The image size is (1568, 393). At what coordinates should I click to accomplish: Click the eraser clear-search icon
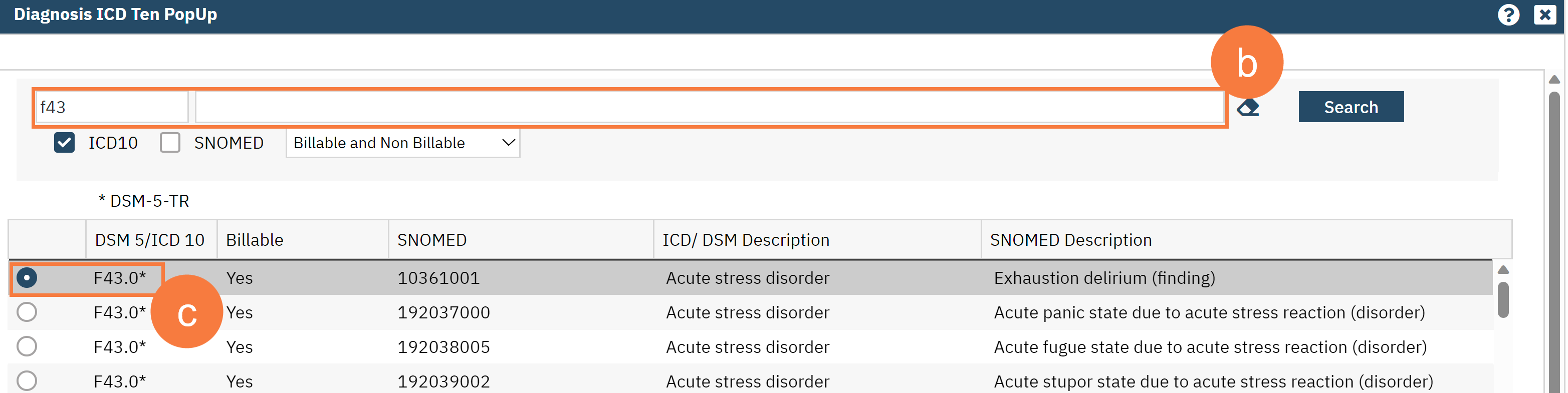tap(1248, 108)
